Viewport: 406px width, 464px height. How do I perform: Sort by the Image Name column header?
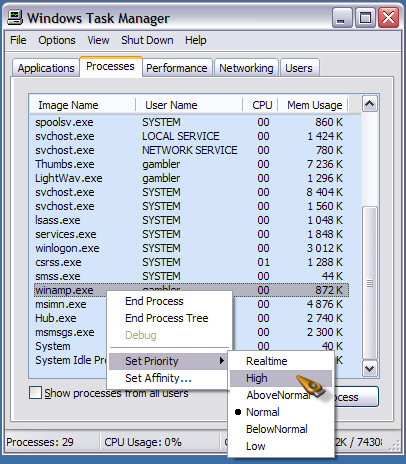(83, 105)
